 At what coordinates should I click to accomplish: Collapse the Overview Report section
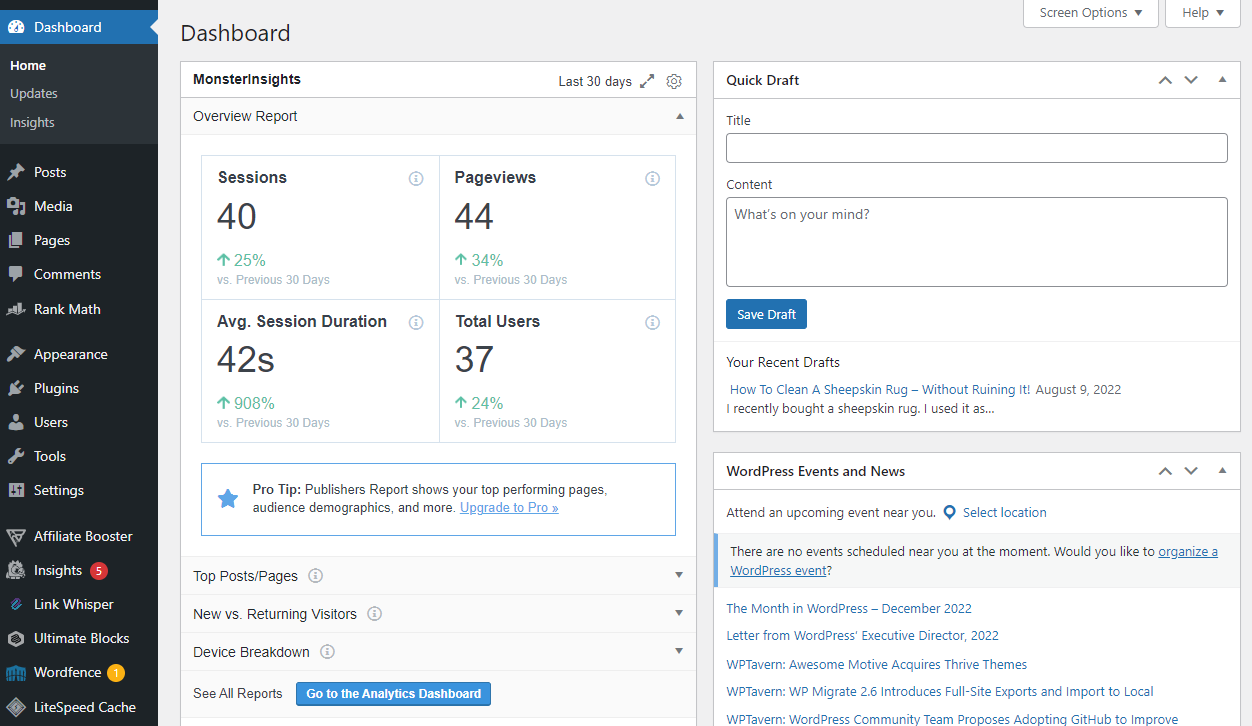tap(680, 116)
